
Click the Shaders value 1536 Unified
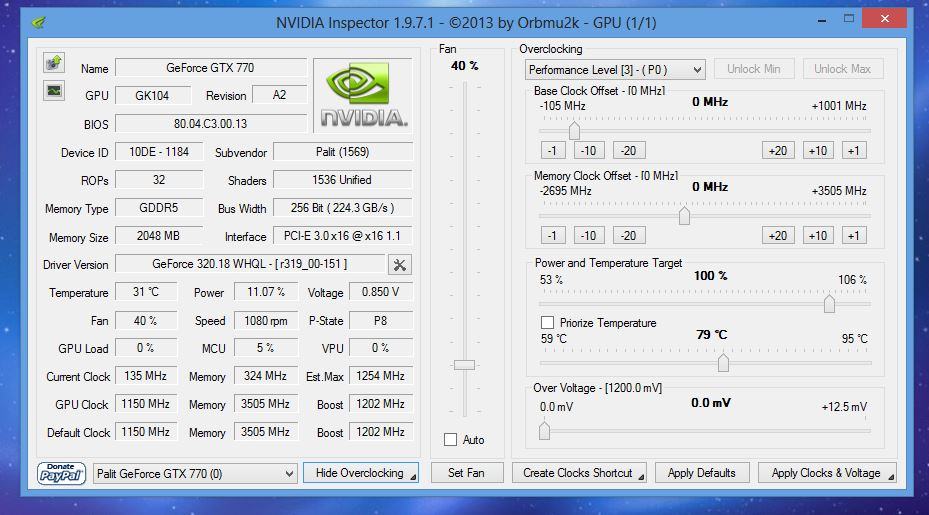[x=342, y=180]
